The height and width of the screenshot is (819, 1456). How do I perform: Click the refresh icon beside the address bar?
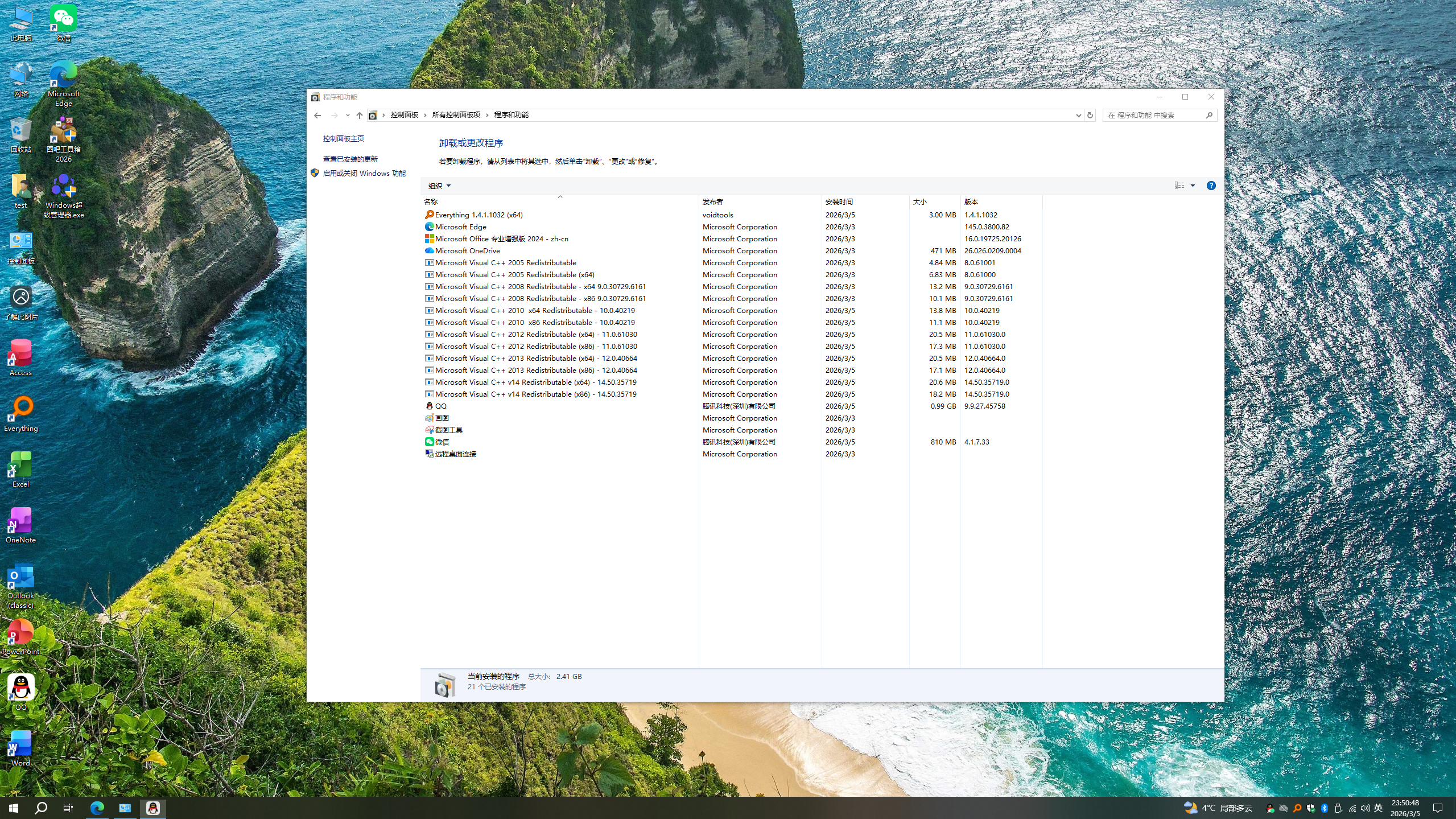[x=1090, y=115]
